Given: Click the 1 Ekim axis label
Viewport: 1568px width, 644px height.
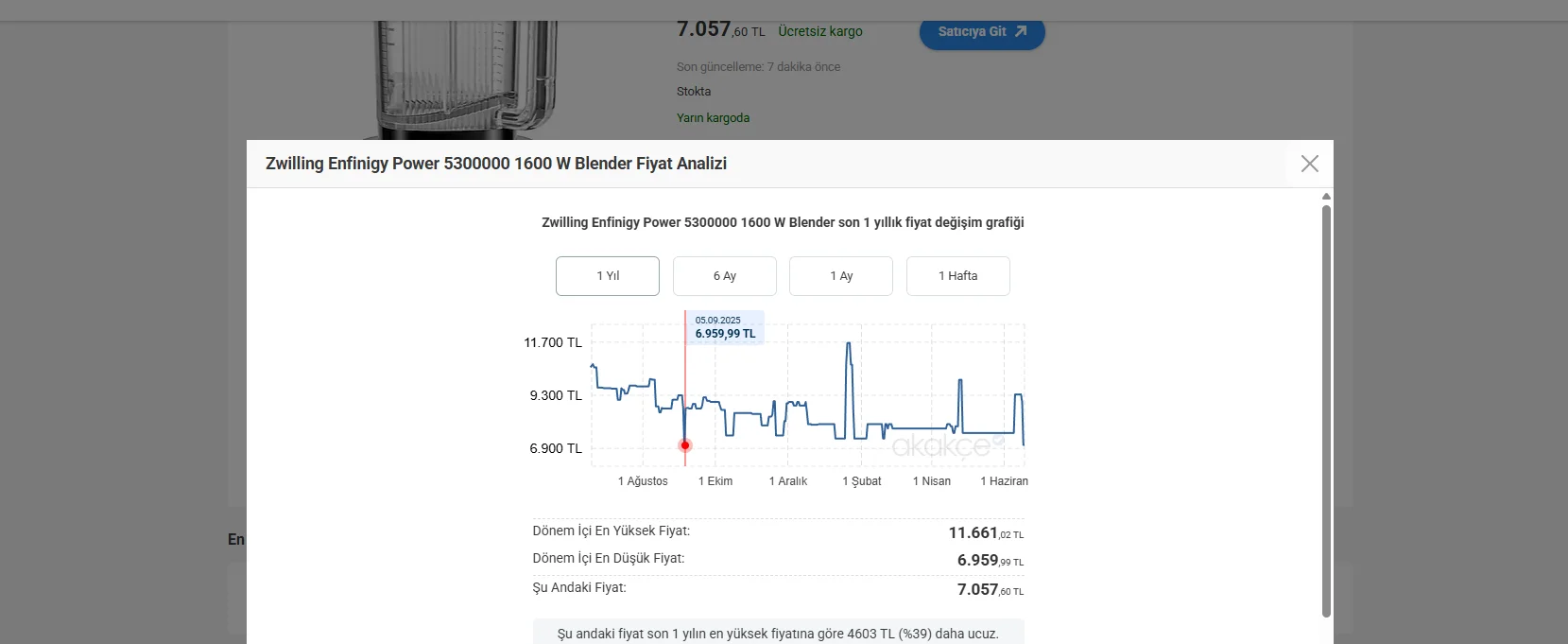Looking at the screenshot, I should (x=715, y=481).
